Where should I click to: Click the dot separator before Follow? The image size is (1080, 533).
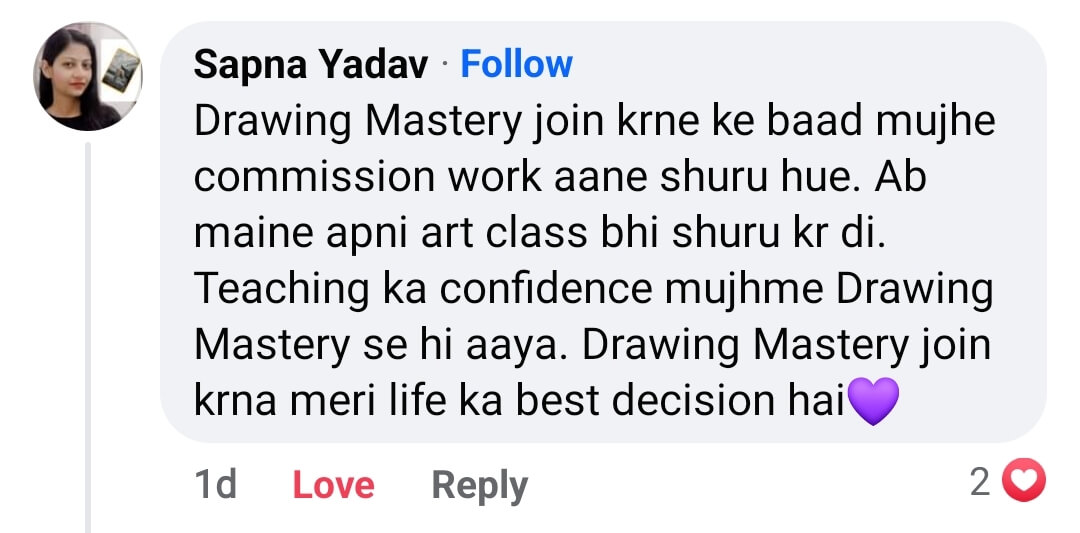tap(445, 66)
